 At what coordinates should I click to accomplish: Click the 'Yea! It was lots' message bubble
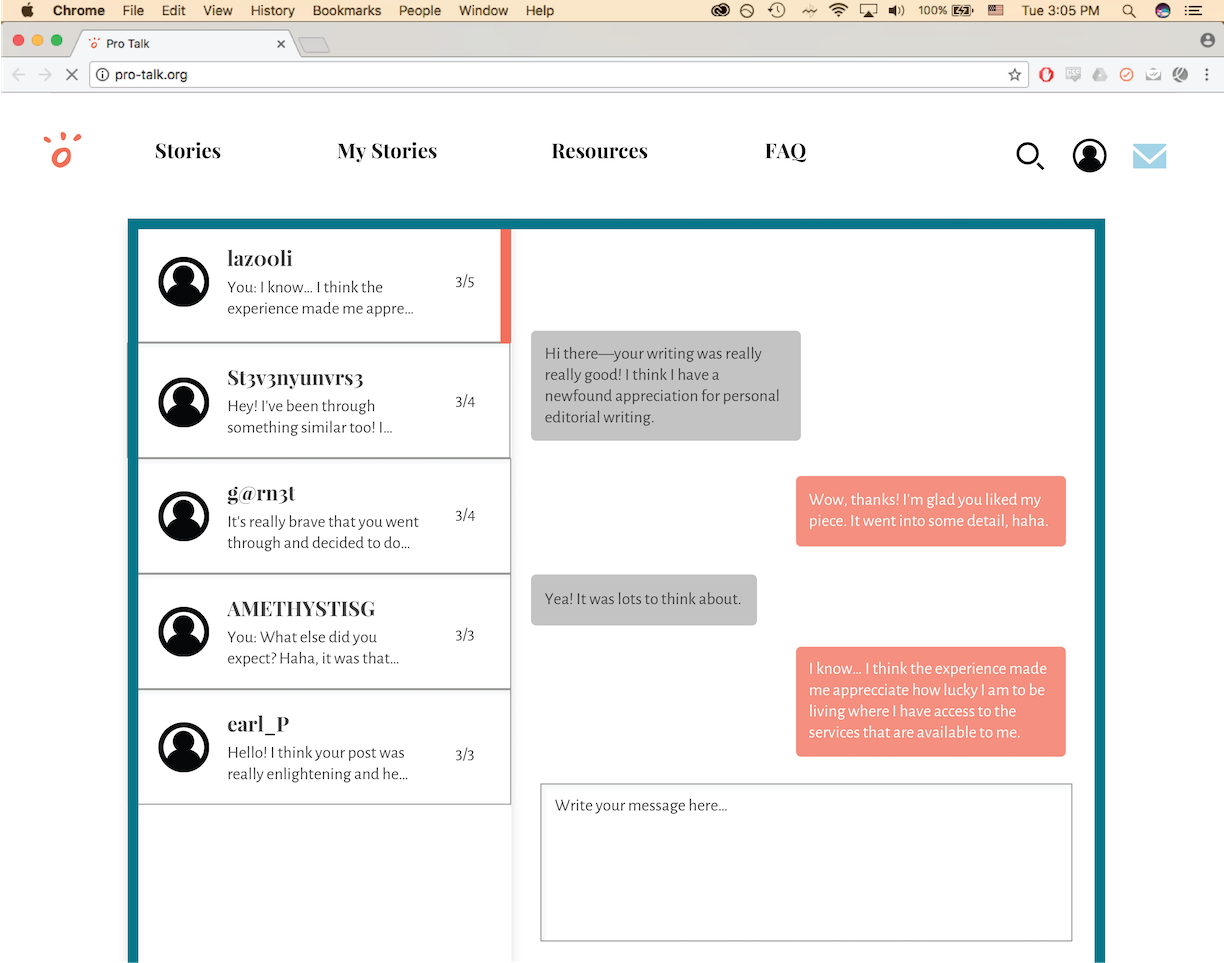tap(644, 600)
